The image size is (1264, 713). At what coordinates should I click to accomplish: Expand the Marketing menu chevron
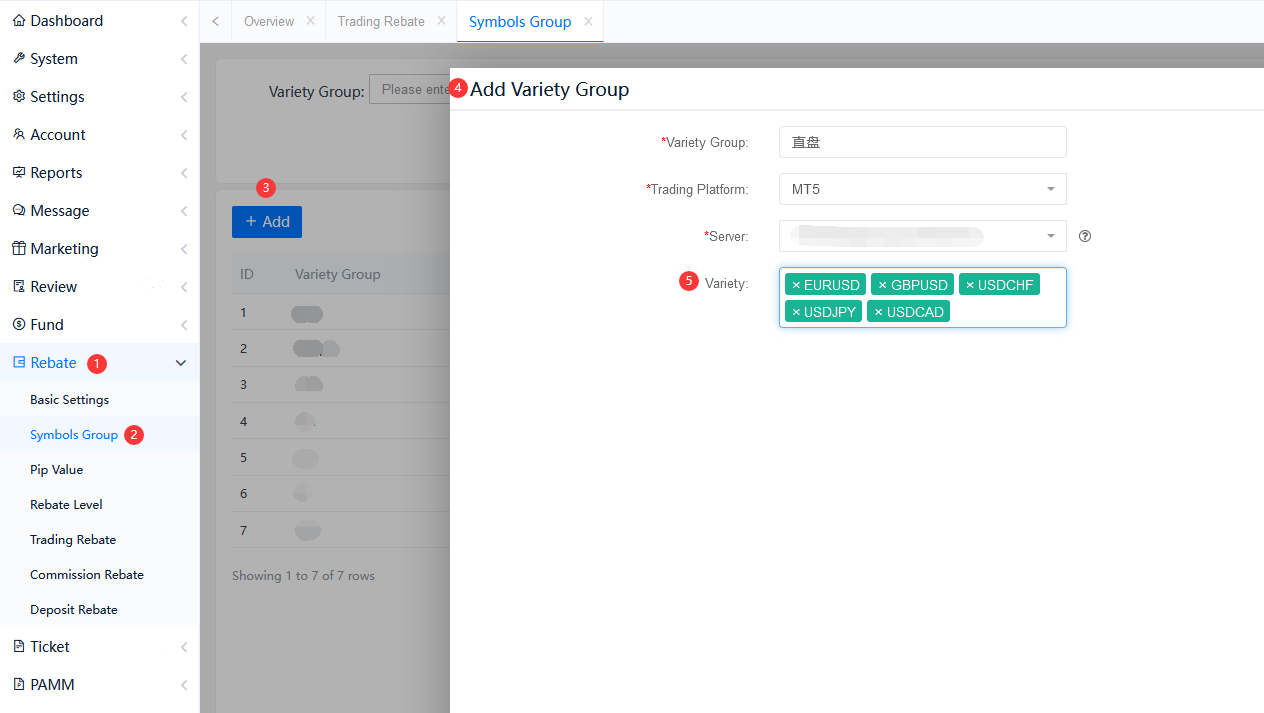[184, 249]
